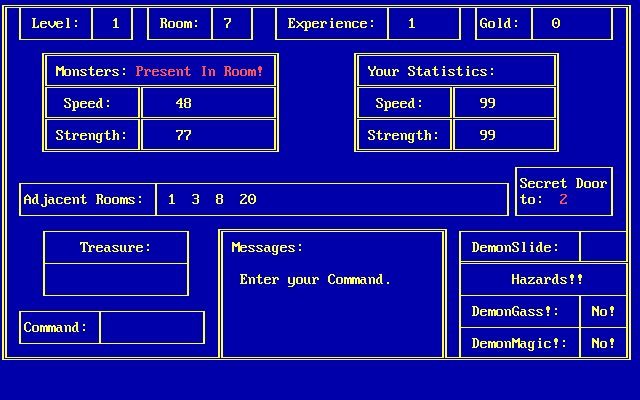Click the 'DemonSlide:' label
640x400 pixels.
pos(515,247)
